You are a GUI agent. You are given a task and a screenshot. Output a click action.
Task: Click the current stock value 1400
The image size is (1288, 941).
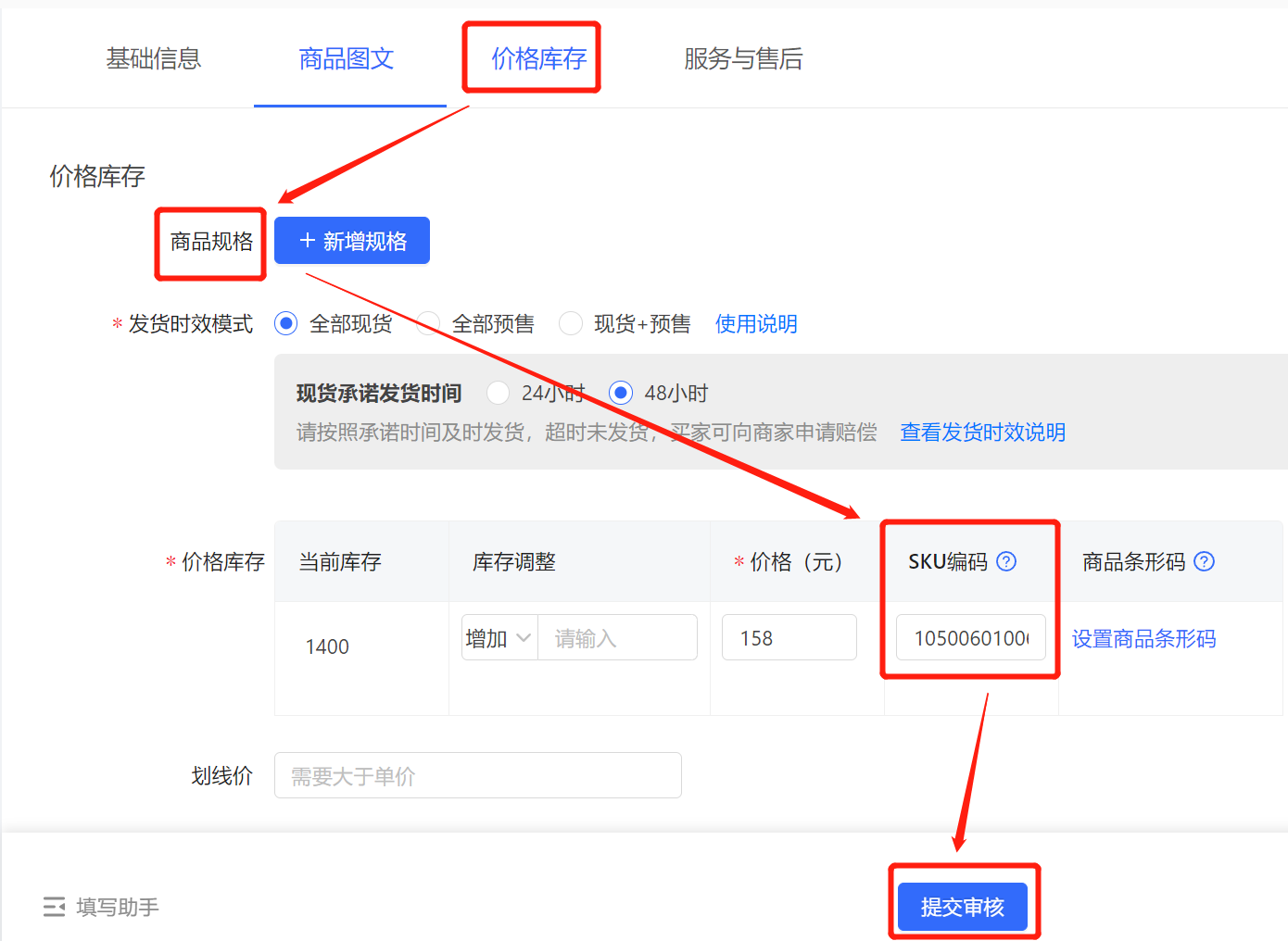[327, 646]
